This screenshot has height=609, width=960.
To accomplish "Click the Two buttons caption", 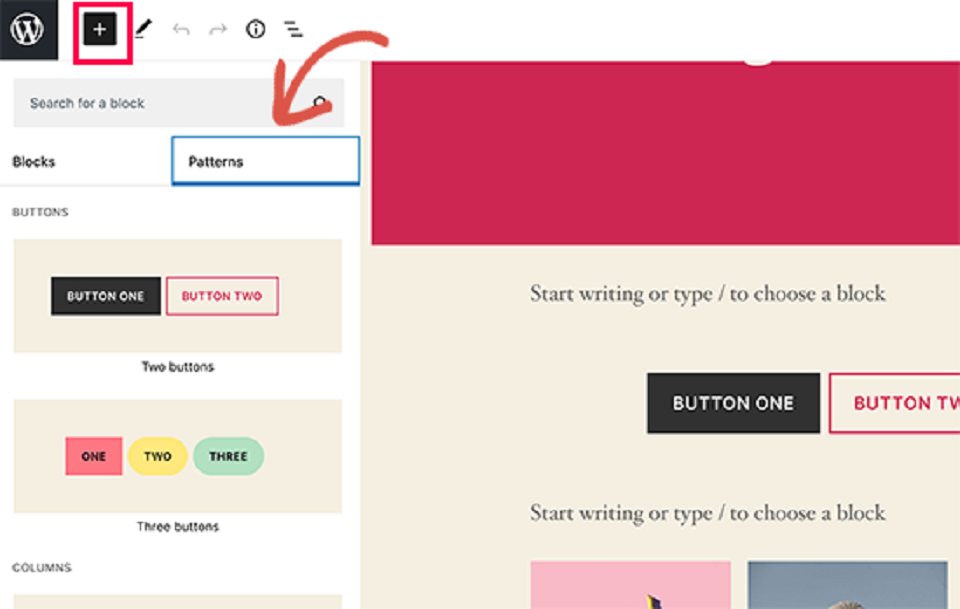I will pos(178,367).
